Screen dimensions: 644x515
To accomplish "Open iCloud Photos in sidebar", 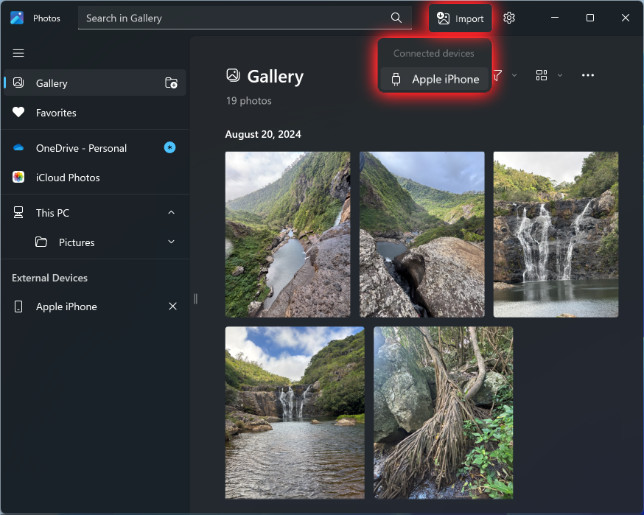I will point(95,177).
